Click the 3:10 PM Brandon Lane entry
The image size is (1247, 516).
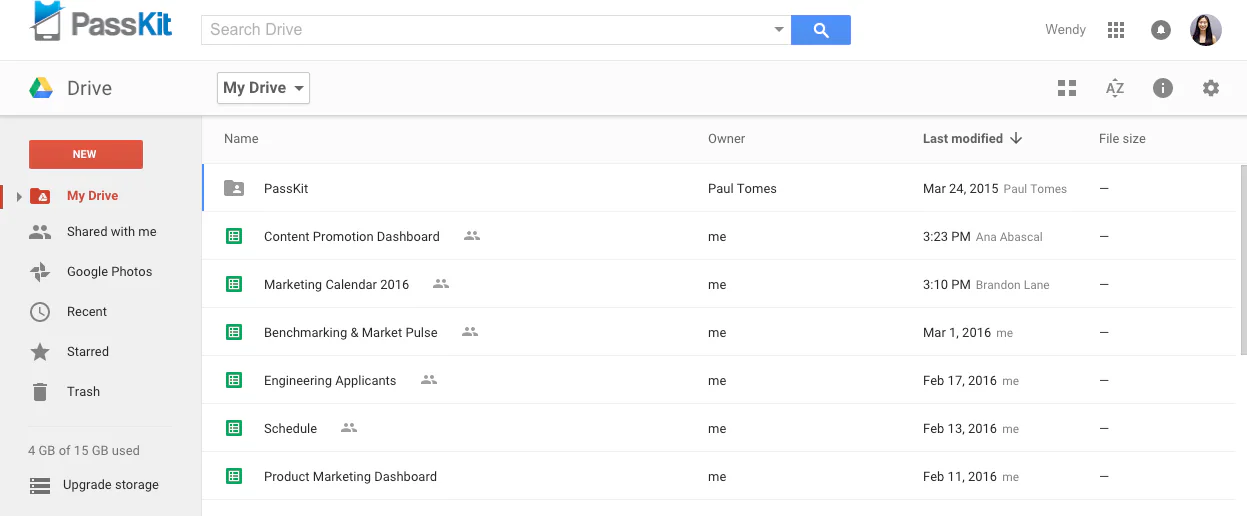[x=986, y=285]
